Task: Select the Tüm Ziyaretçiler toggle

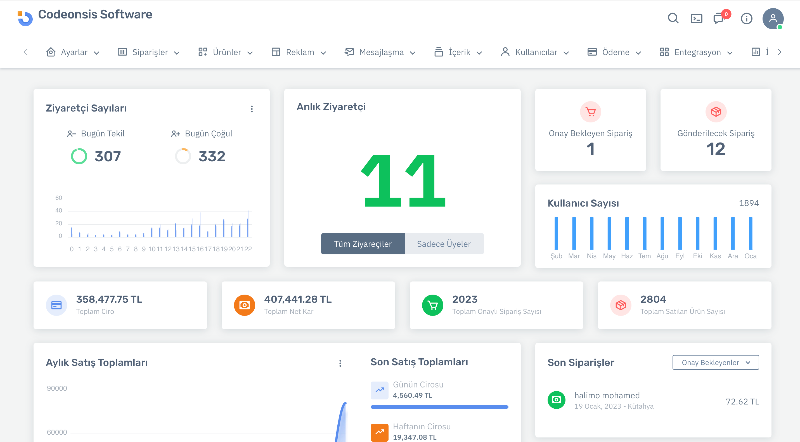Action: pyautogui.click(x=362, y=243)
